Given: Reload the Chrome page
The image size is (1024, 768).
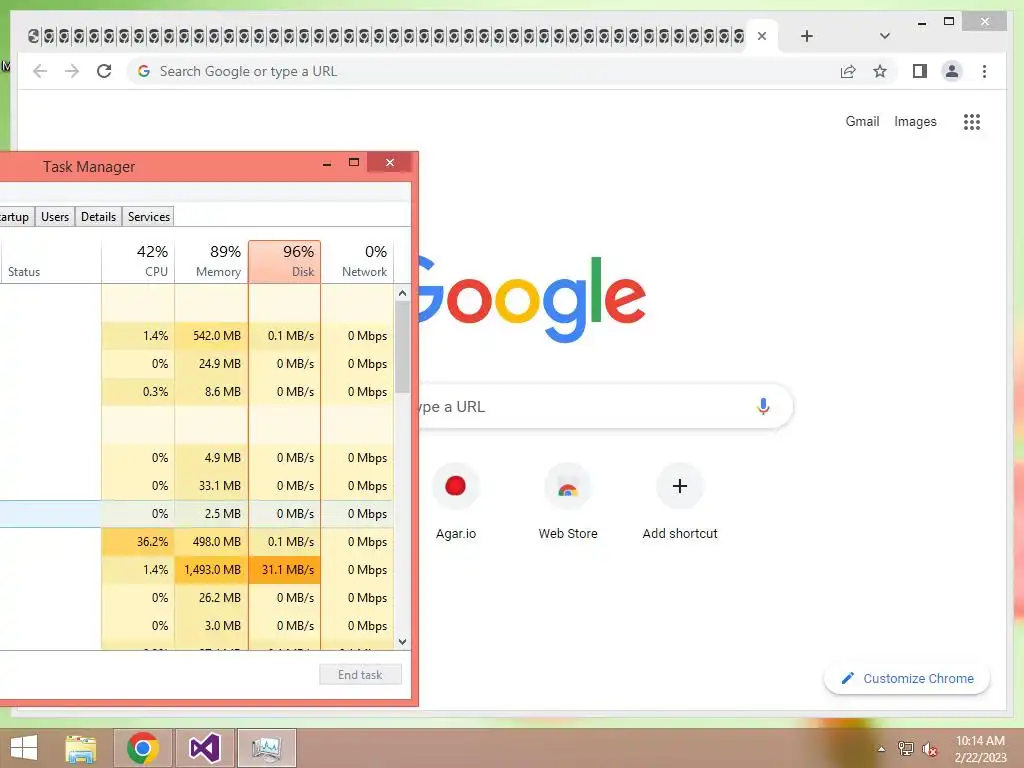Looking at the screenshot, I should pos(104,71).
